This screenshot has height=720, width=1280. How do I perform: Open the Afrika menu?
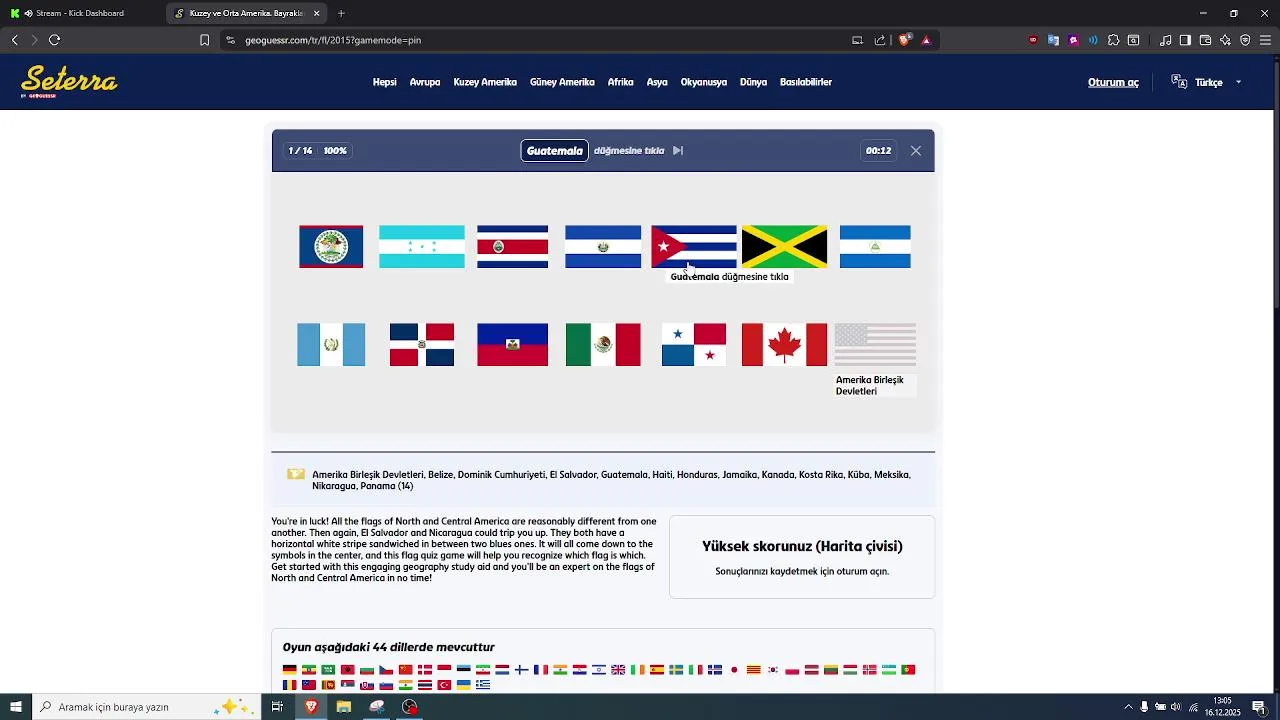tap(621, 82)
